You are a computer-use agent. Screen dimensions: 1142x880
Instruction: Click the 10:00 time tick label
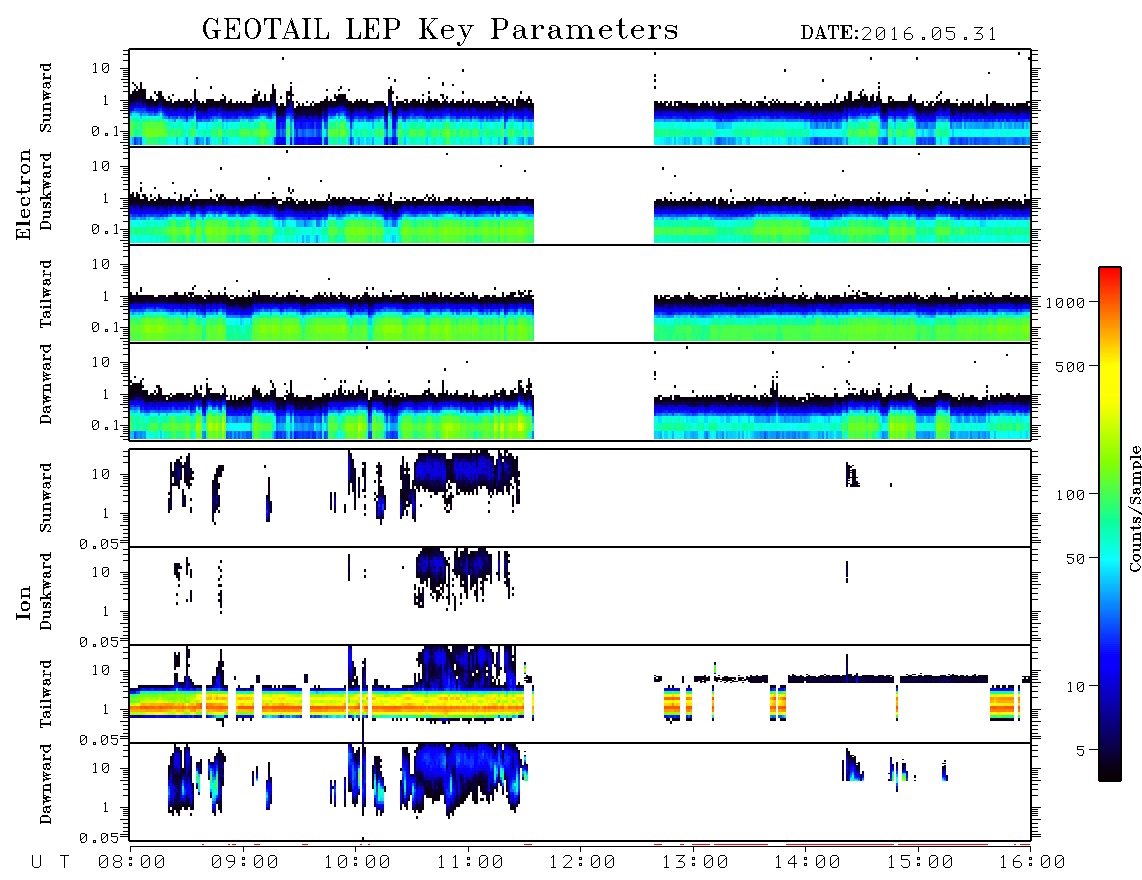point(357,863)
